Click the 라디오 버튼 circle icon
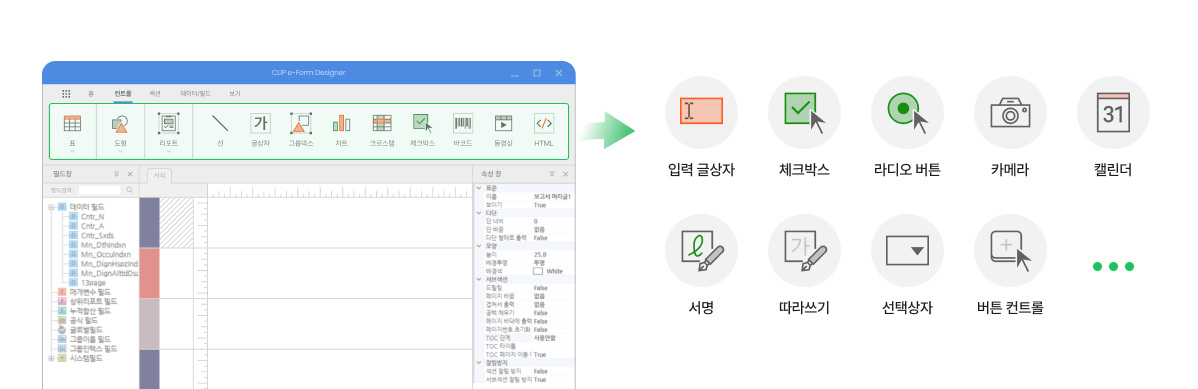This screenshot has width=1198, height=389. click(908, 112)
